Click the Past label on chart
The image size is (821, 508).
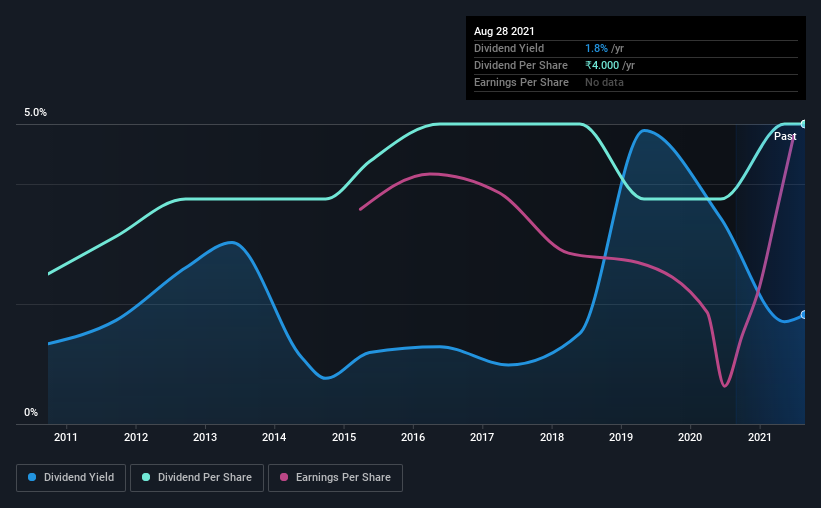[785, 136]
